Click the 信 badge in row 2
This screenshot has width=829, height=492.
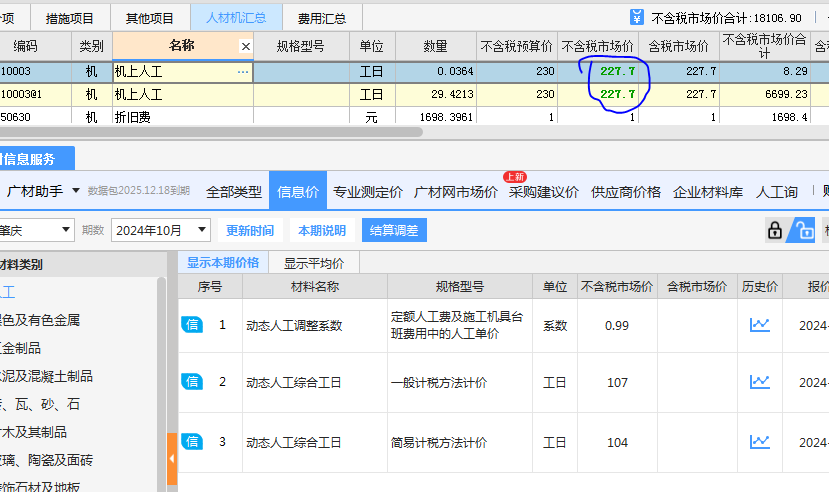(192, 382)
